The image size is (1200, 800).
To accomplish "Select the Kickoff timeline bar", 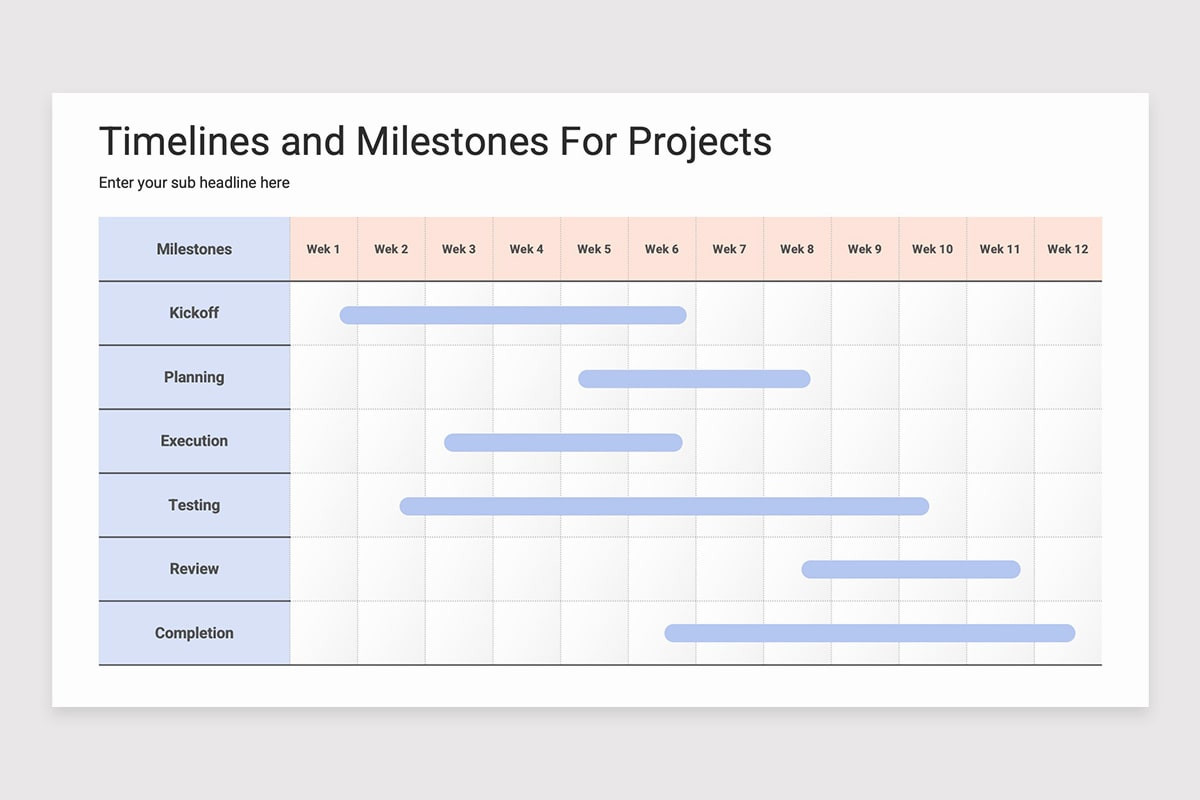I will (513, 315).
